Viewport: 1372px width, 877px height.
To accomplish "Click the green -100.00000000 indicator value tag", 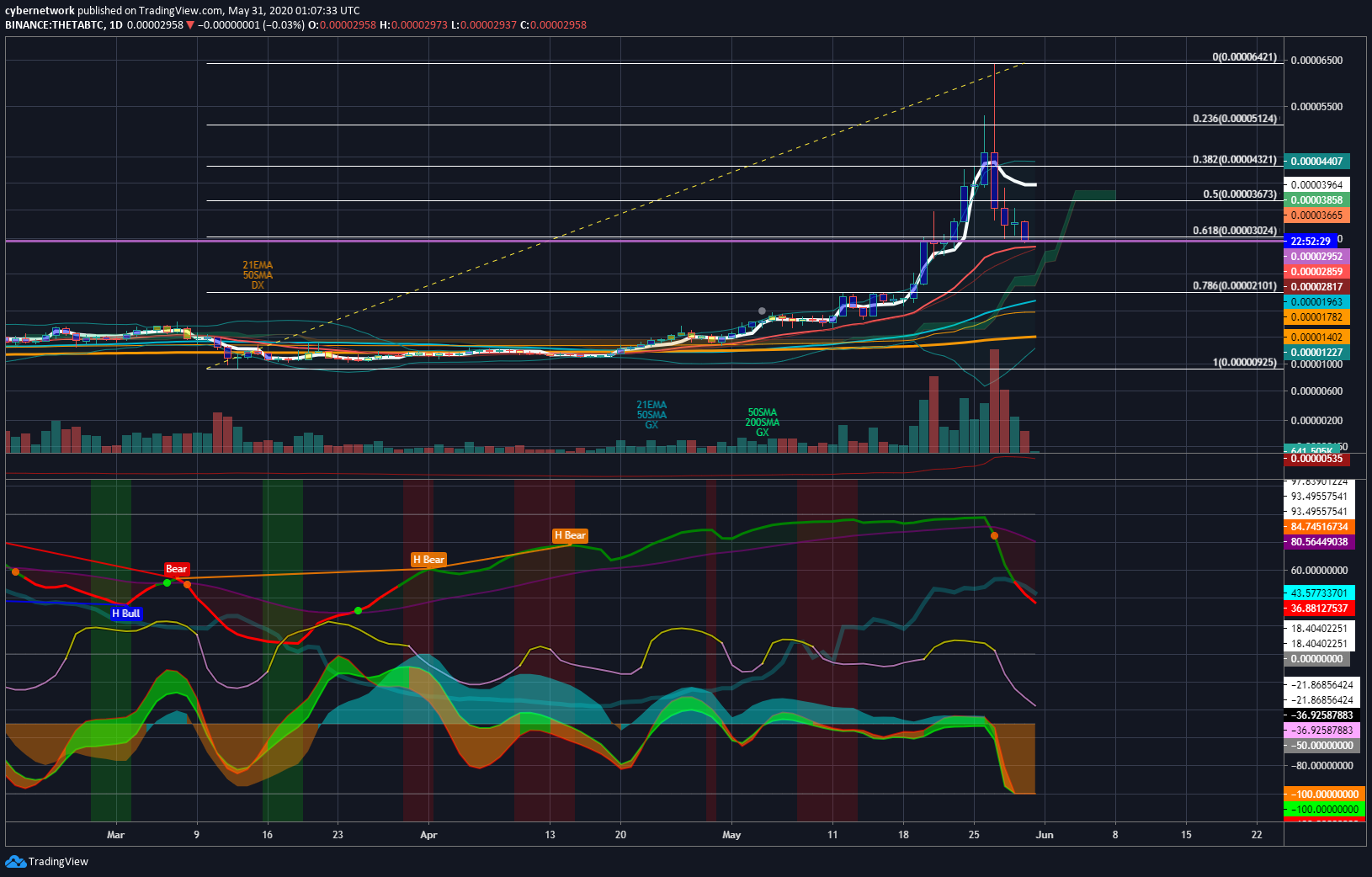I will (1323, 810).
